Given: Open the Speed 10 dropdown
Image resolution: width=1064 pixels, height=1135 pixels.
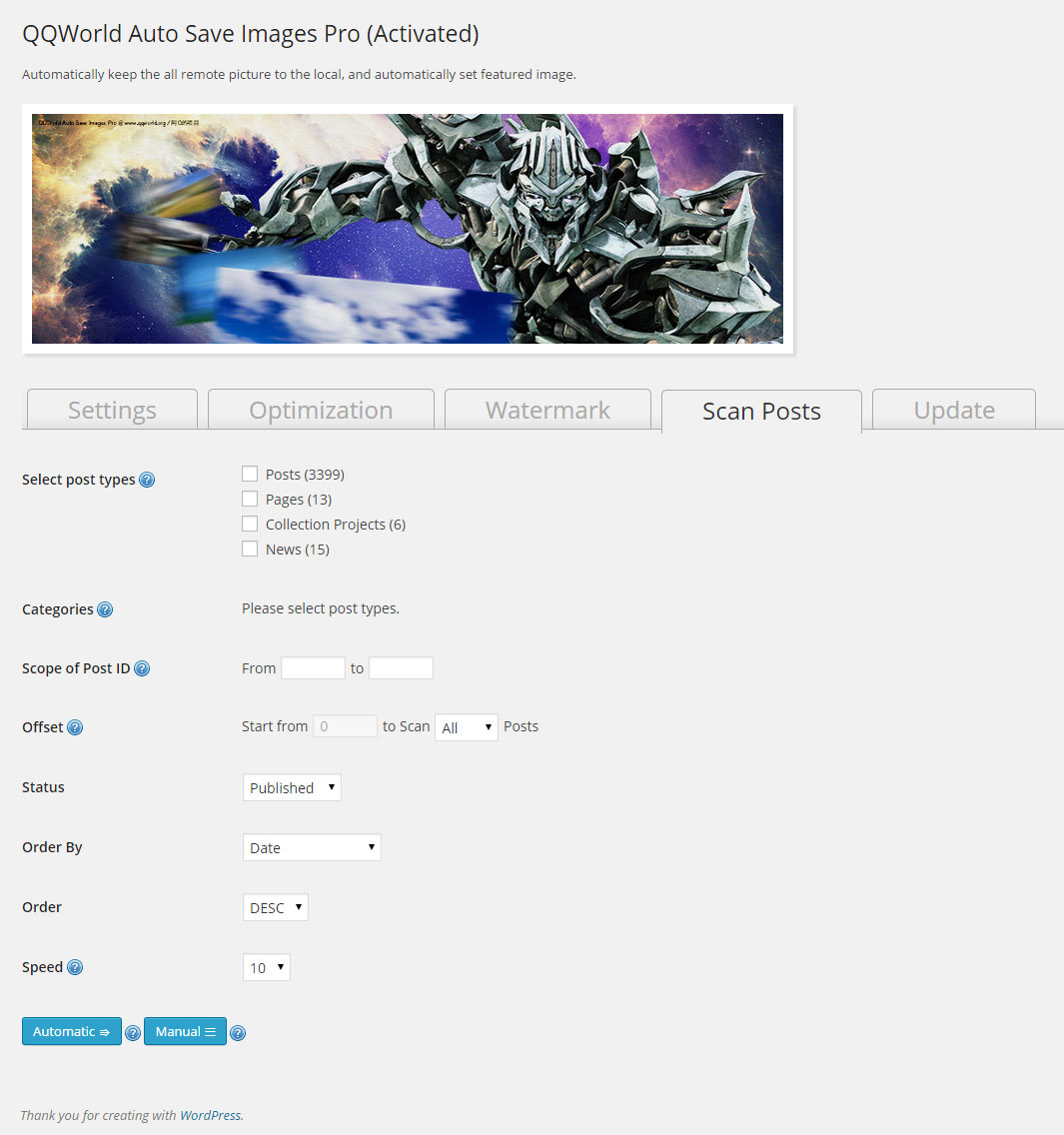Looking at the screenshot, I should click(x=267, y=968).
